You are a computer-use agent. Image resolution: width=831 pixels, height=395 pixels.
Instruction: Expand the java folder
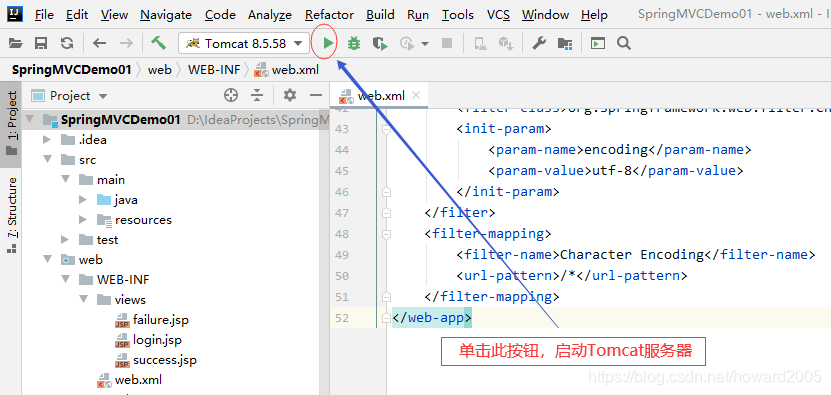(x=83, y=200)
